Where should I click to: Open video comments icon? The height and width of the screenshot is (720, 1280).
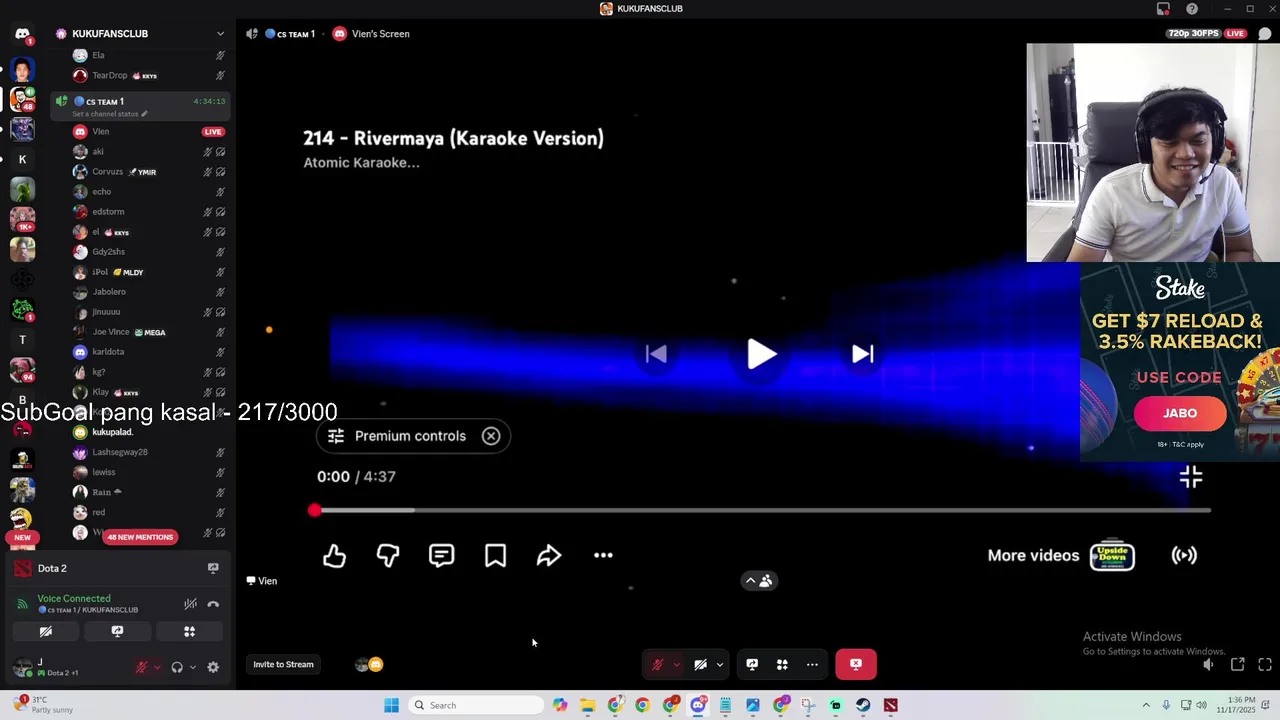(441, 556)
